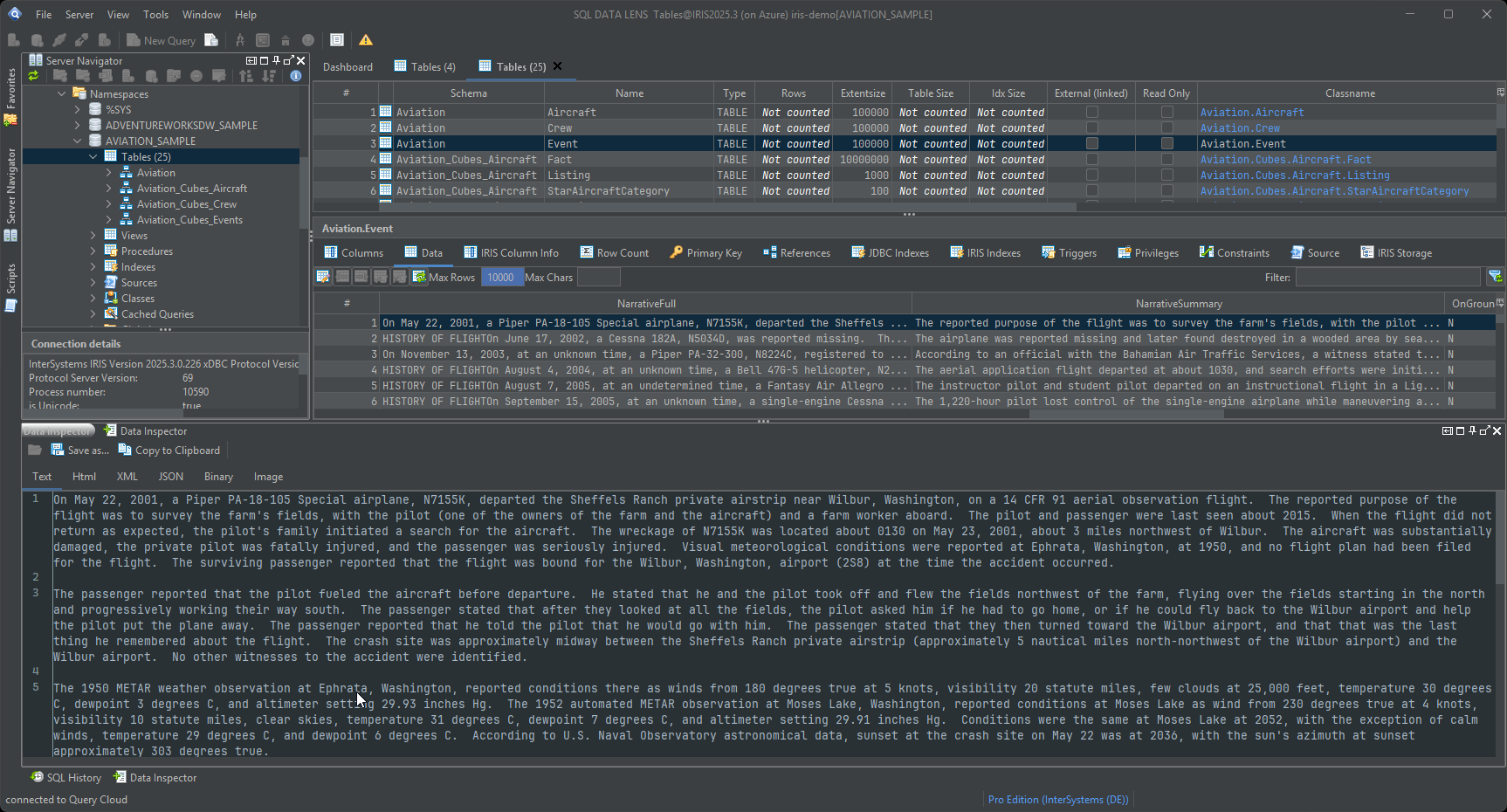The width and height of the screenshot is (1507, 812).
Task: Click the home icon in main toolbar
Action: 286,40
